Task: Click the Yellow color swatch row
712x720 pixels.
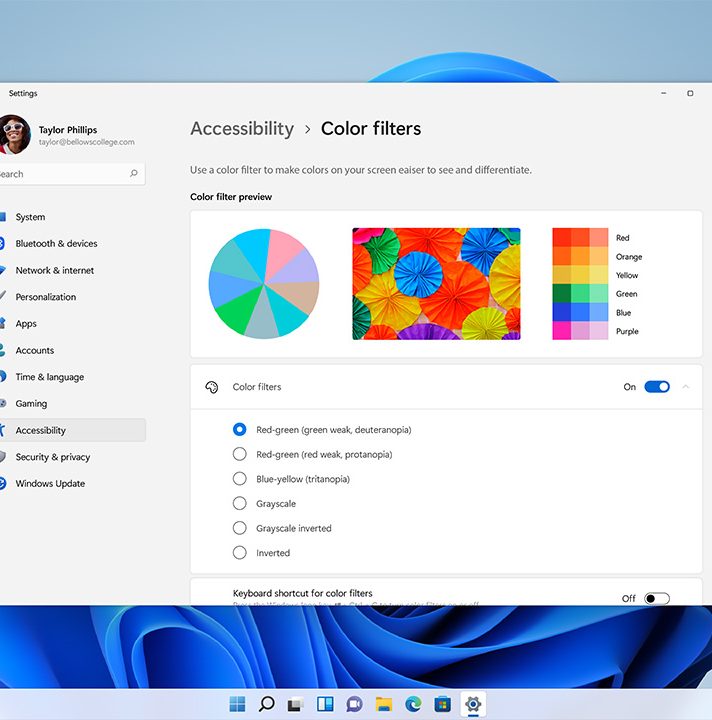Action: [x=595, y=275]
